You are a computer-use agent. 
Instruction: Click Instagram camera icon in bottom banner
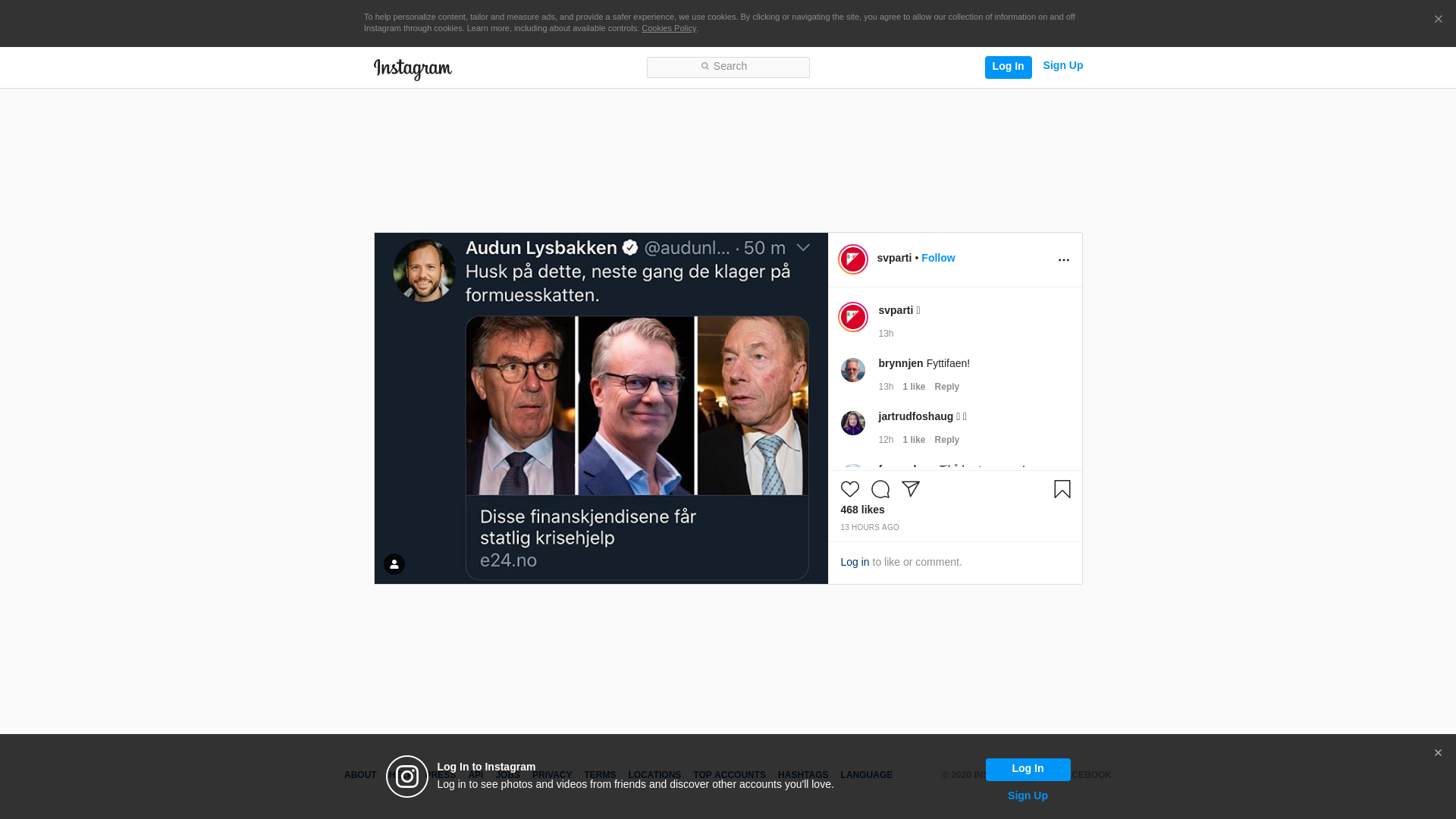[407, 777]
